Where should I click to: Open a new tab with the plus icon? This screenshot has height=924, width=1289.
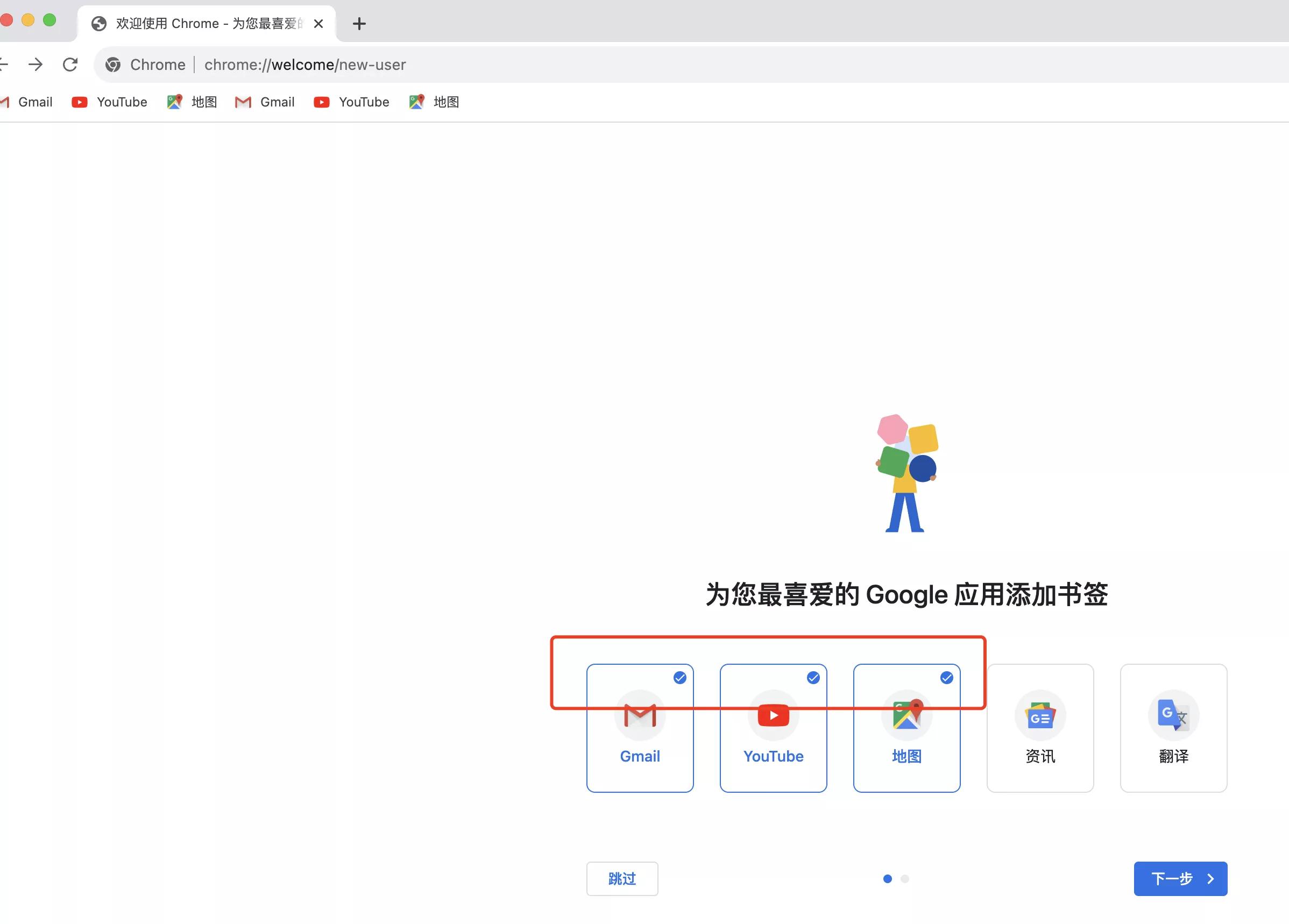(359, 24)
